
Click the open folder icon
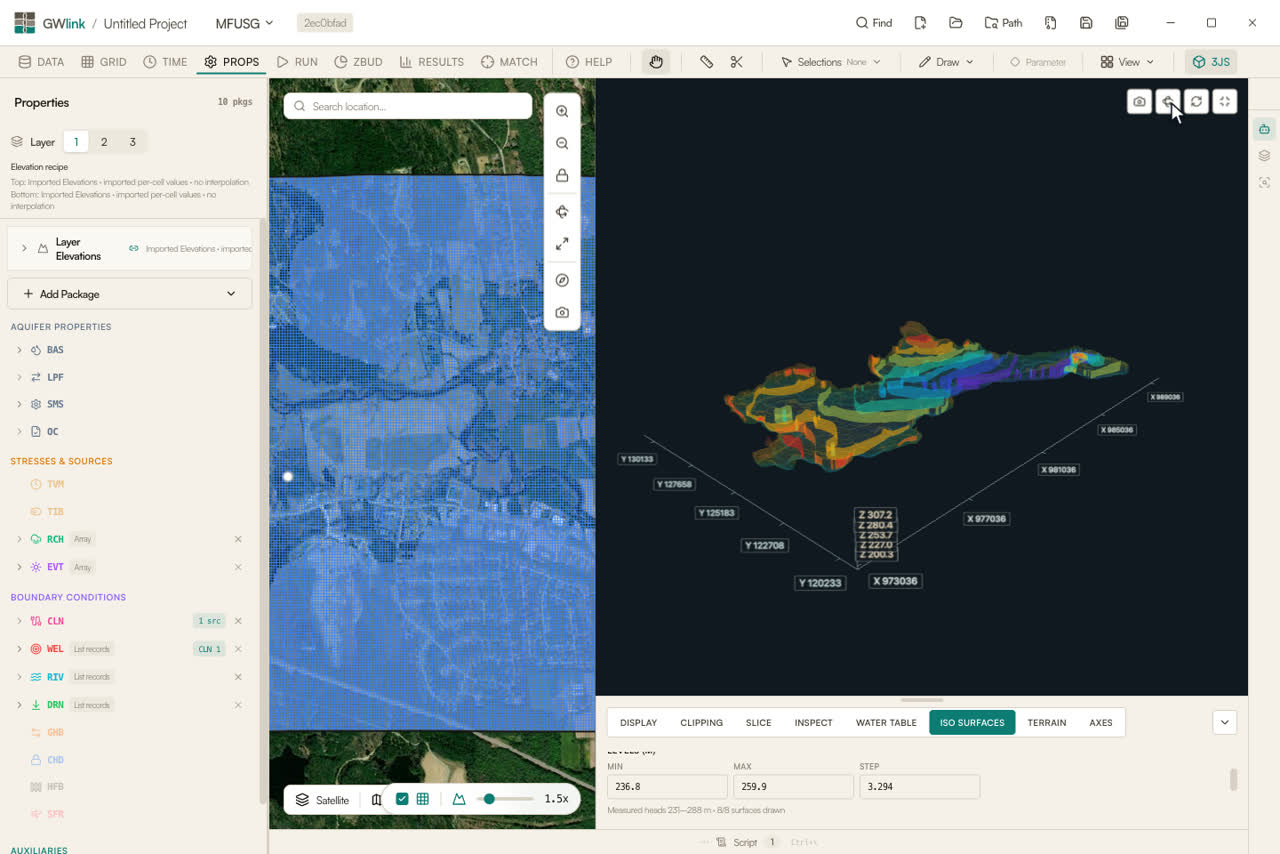coord(956,23)
